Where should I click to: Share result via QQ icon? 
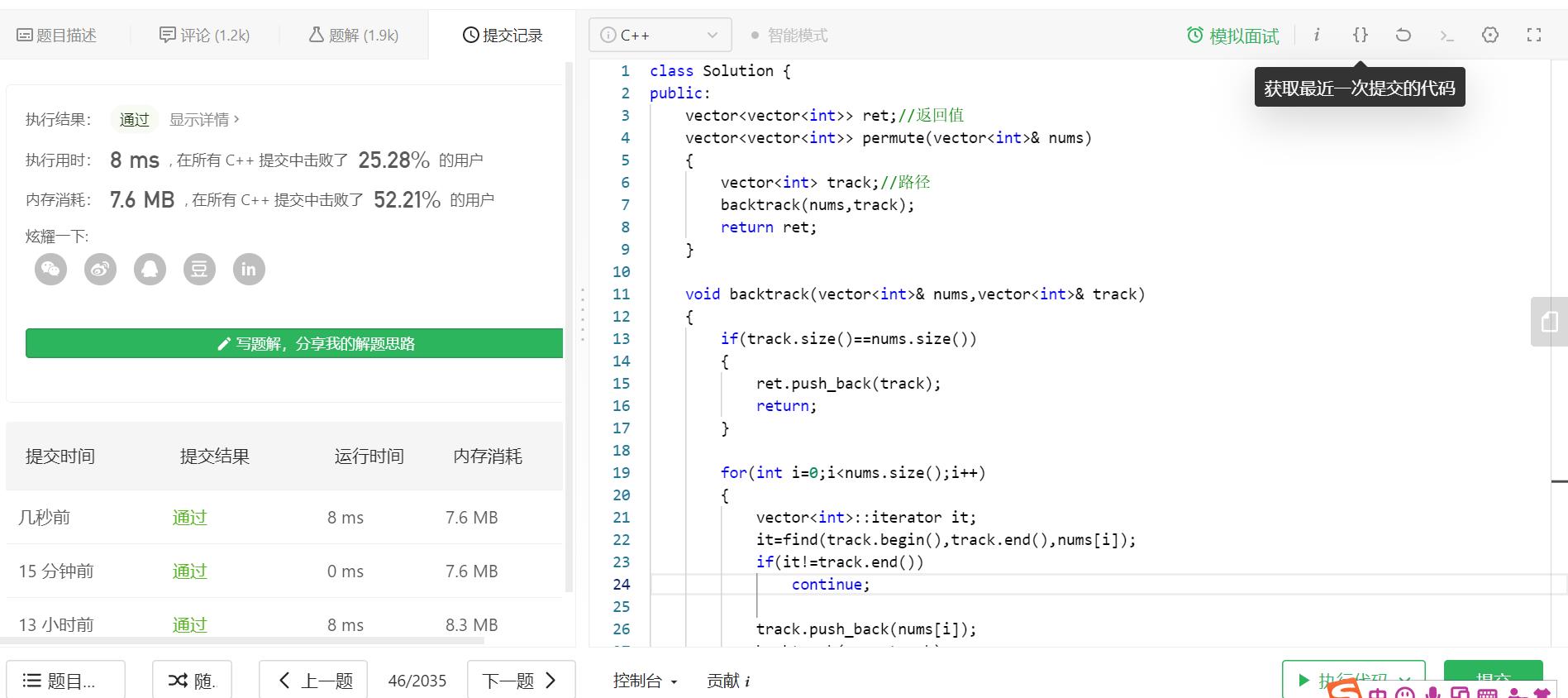pyautogui.click(x=150, y=269)
